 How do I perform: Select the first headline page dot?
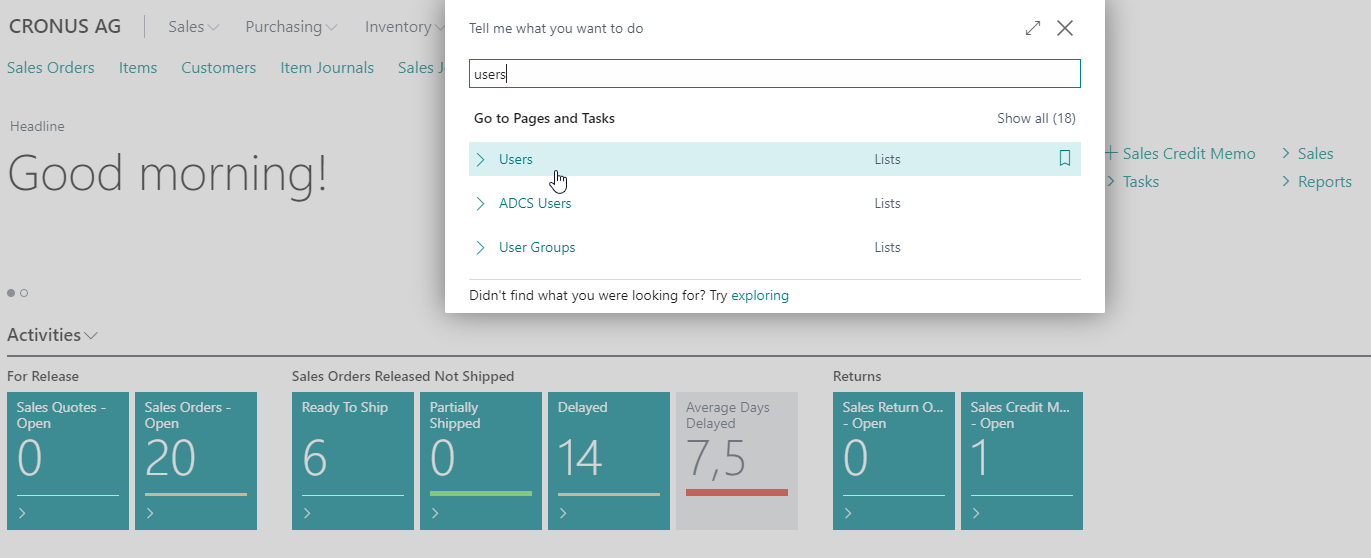point(11,293)
